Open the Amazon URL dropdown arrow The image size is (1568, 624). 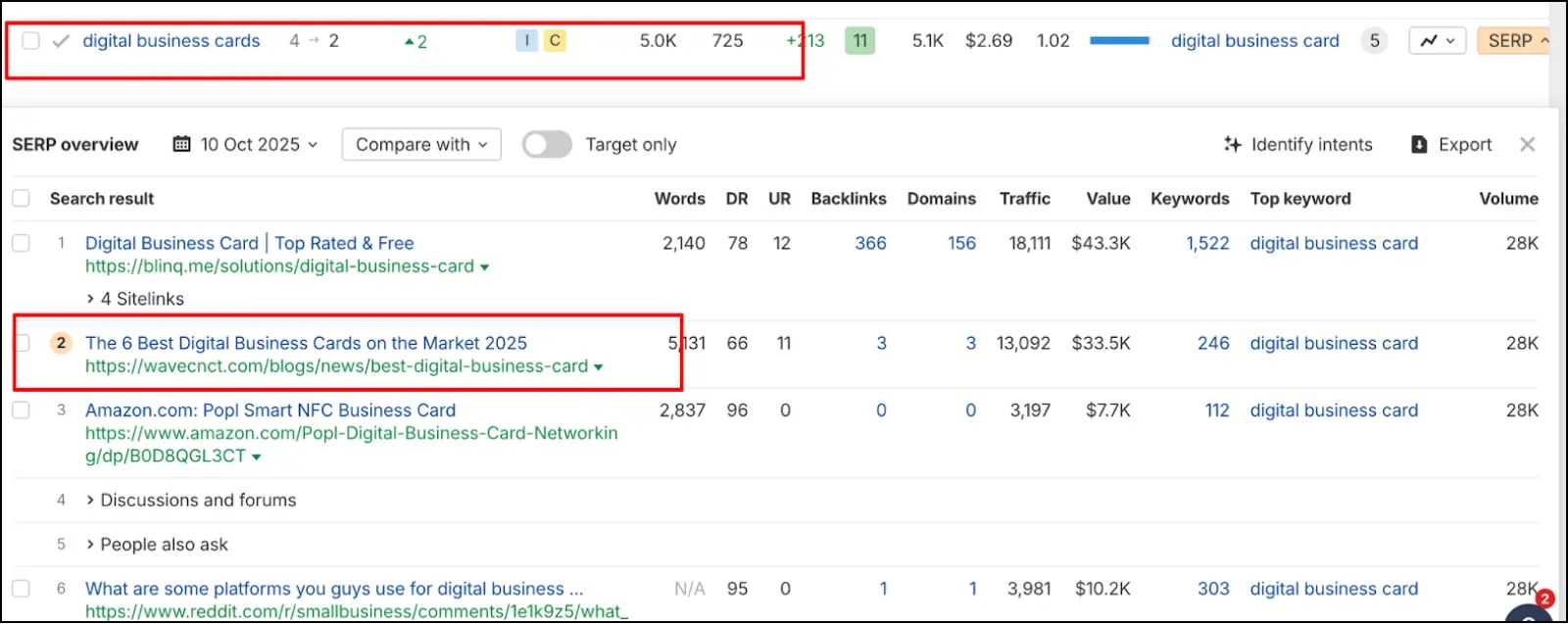click(257, 457)
